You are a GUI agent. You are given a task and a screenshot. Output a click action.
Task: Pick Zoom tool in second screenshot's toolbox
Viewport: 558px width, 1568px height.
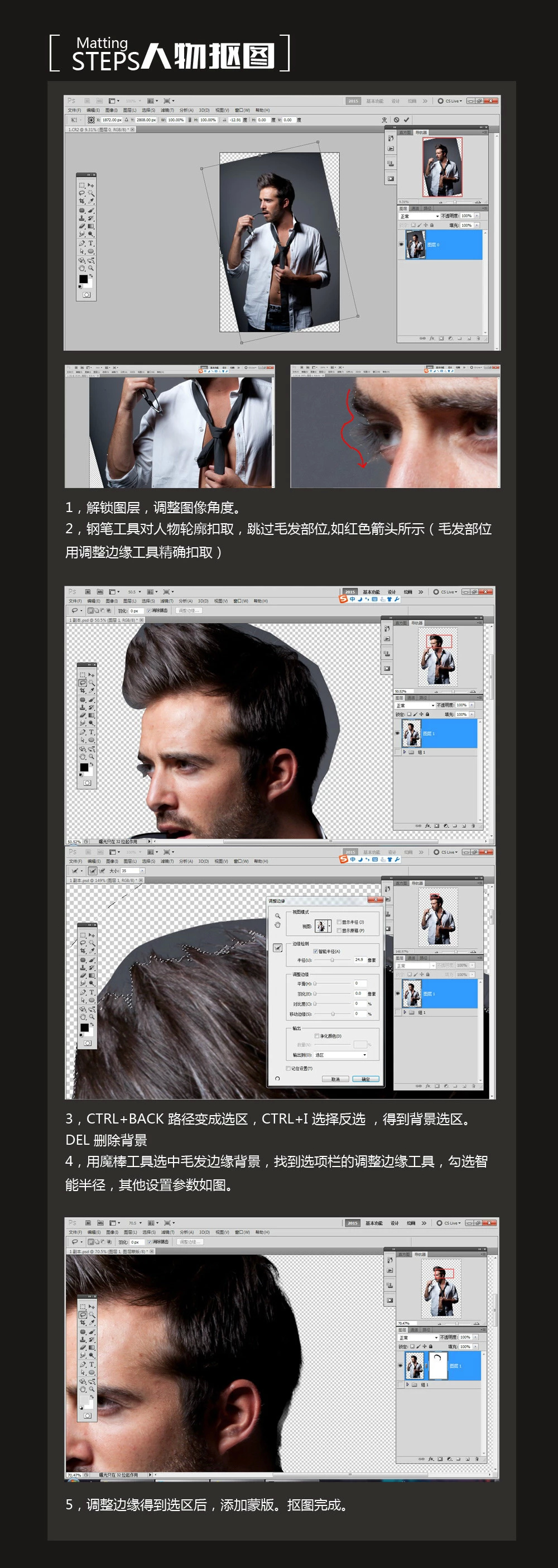(92, 757)
